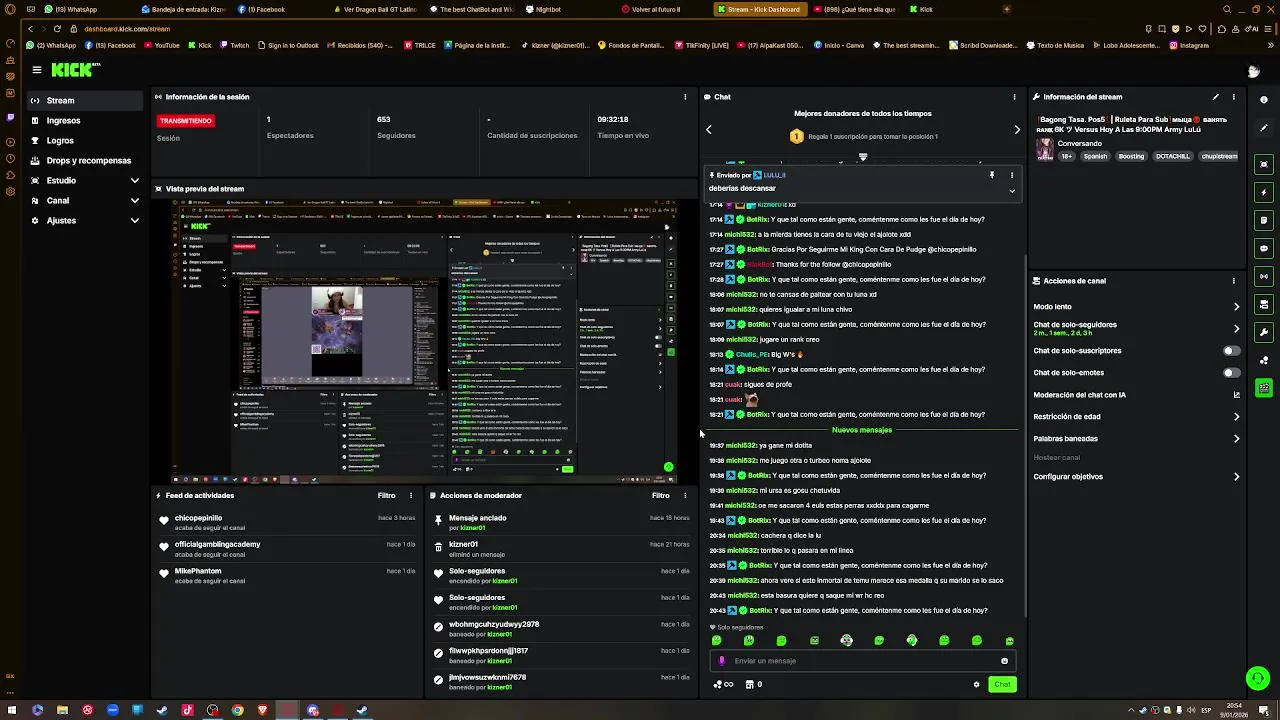Reload page with browser refresh button
1280x720 pixels.
tap(57, 29)
